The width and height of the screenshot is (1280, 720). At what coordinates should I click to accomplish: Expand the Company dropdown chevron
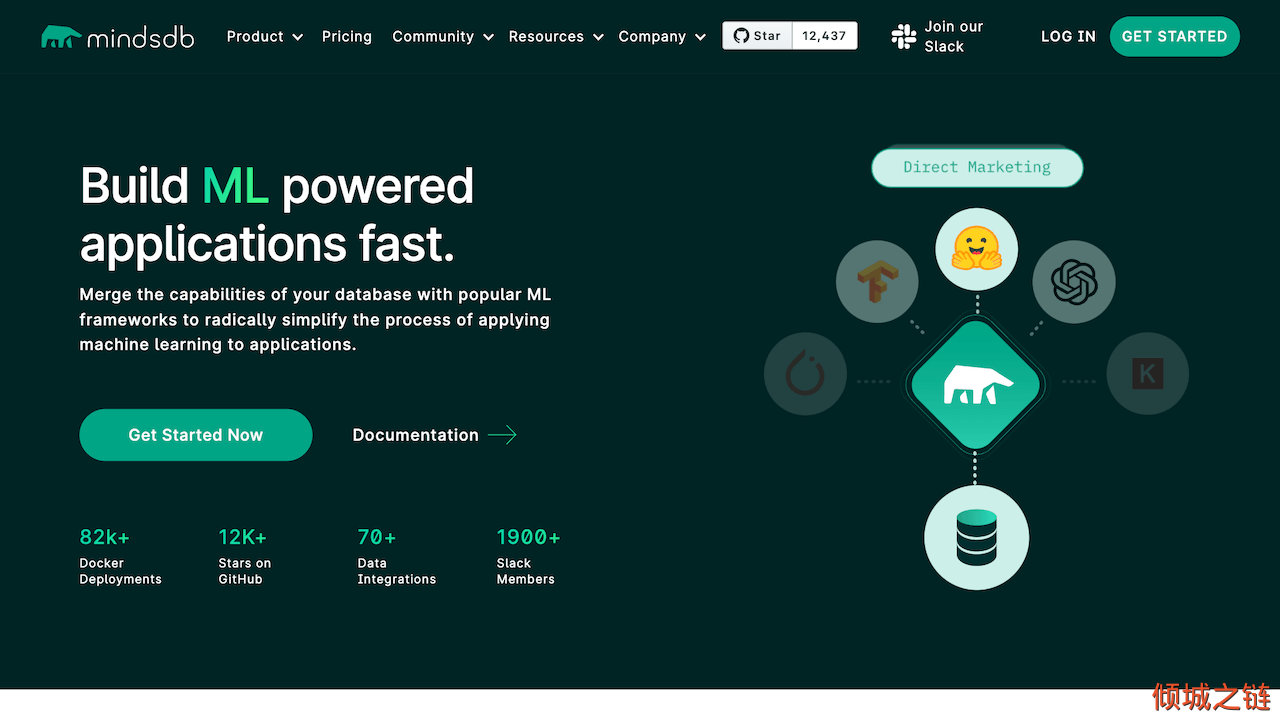pos(700,37)
